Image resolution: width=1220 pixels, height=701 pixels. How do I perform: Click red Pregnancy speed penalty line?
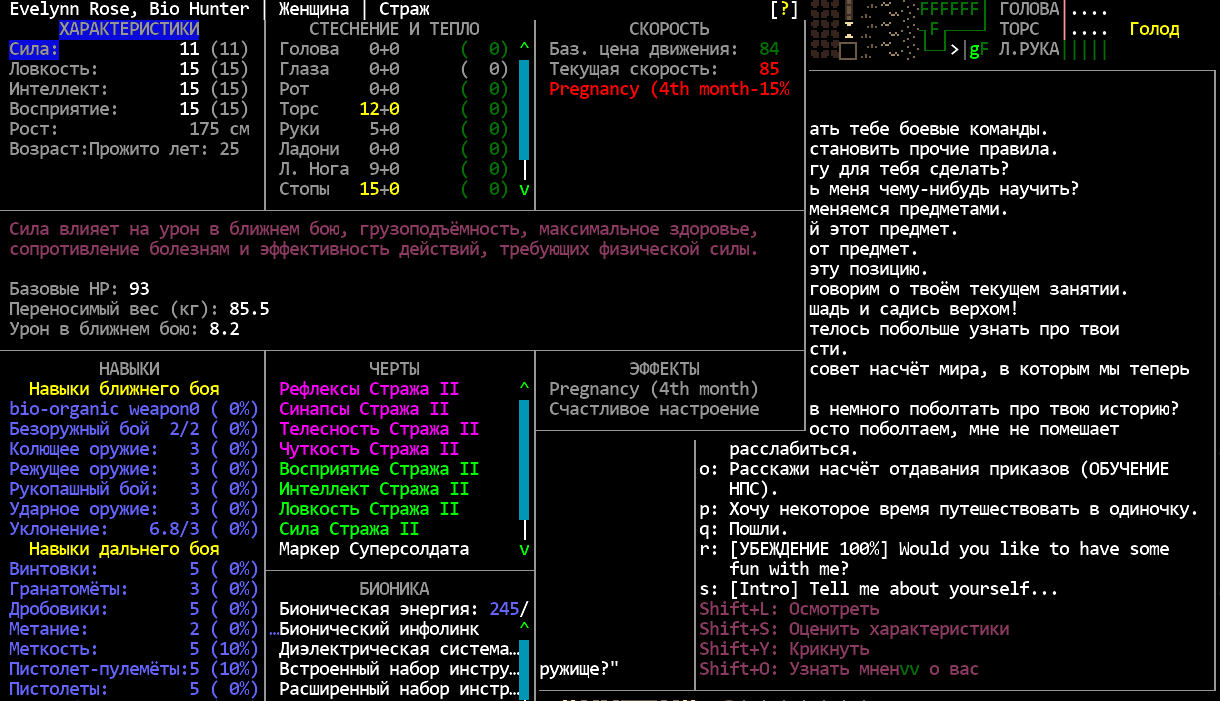point(669,89)
